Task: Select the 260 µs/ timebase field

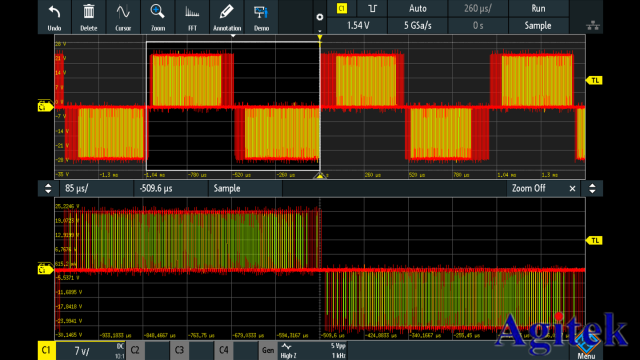Action: point(478,9)
